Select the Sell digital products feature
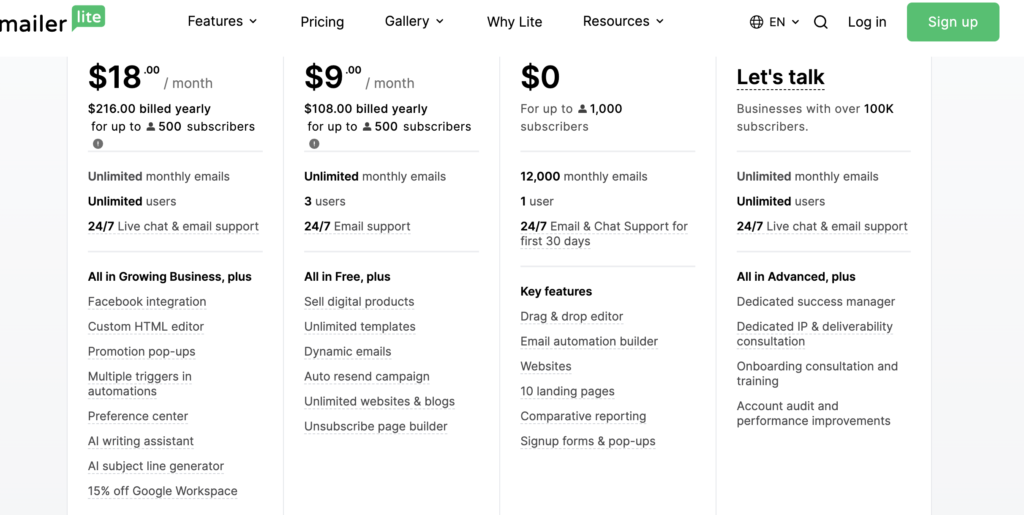Viewport: 1024px width, 515px height. (x=359, y=302)
